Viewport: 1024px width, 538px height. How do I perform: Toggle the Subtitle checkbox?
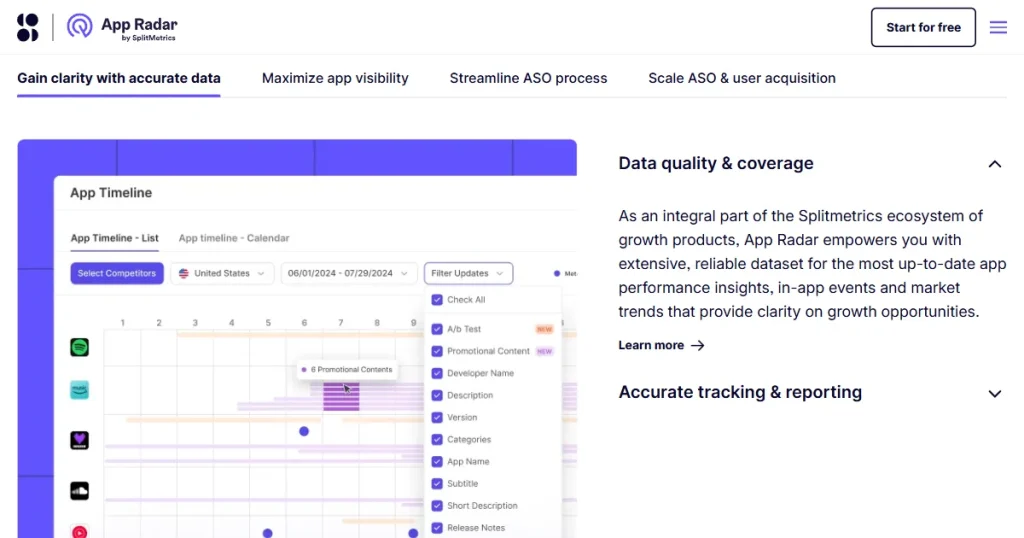[437, 484]
